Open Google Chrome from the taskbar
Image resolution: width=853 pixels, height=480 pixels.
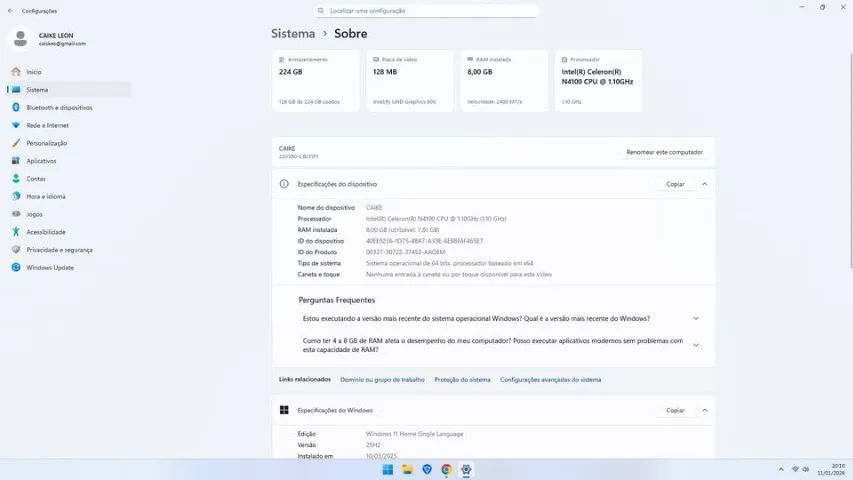coord(446,469)
